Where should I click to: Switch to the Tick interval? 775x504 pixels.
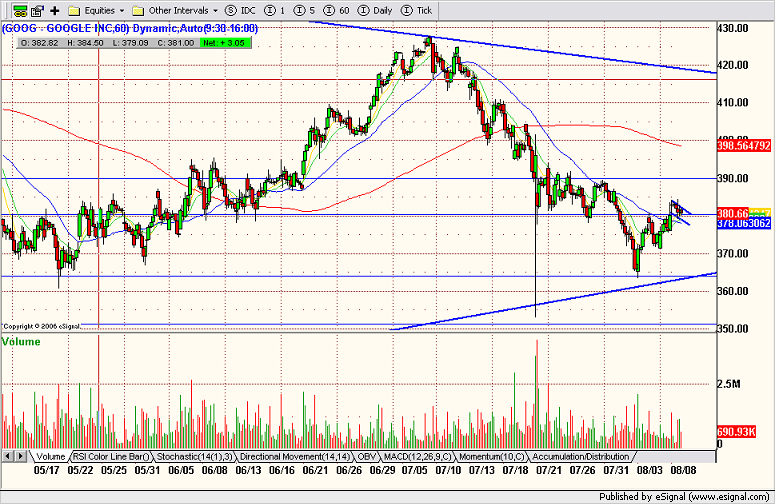tap(417, 10)
